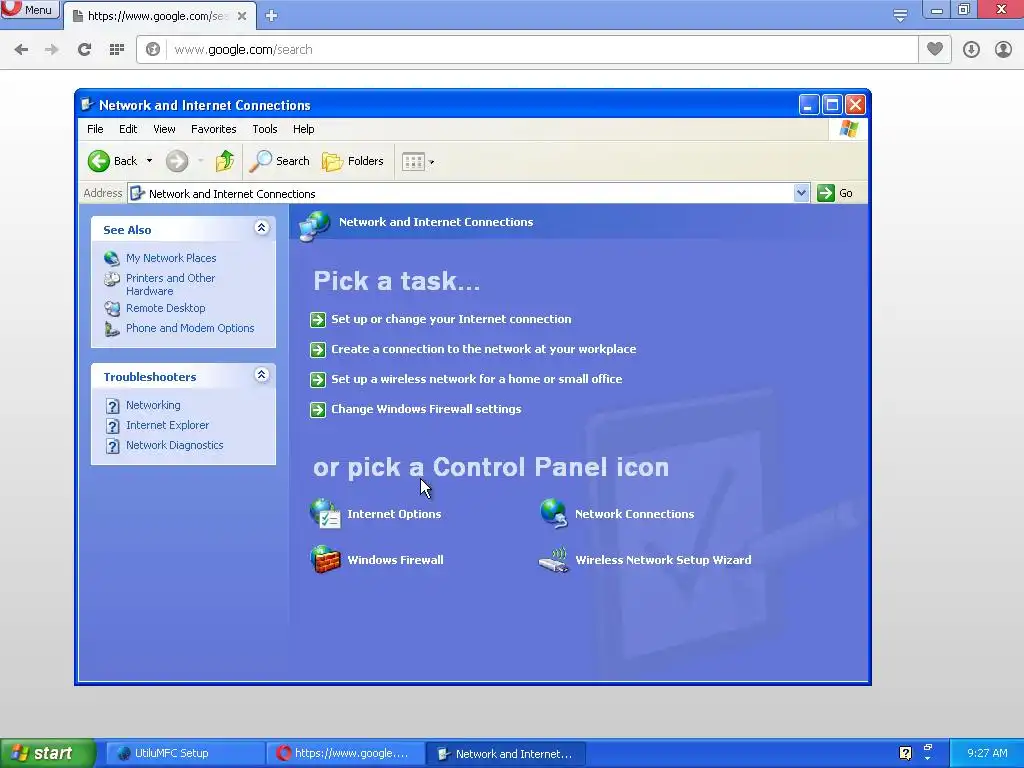Open the Windows start button
This screenshot has height=768, width=1024.
[47, 754]
